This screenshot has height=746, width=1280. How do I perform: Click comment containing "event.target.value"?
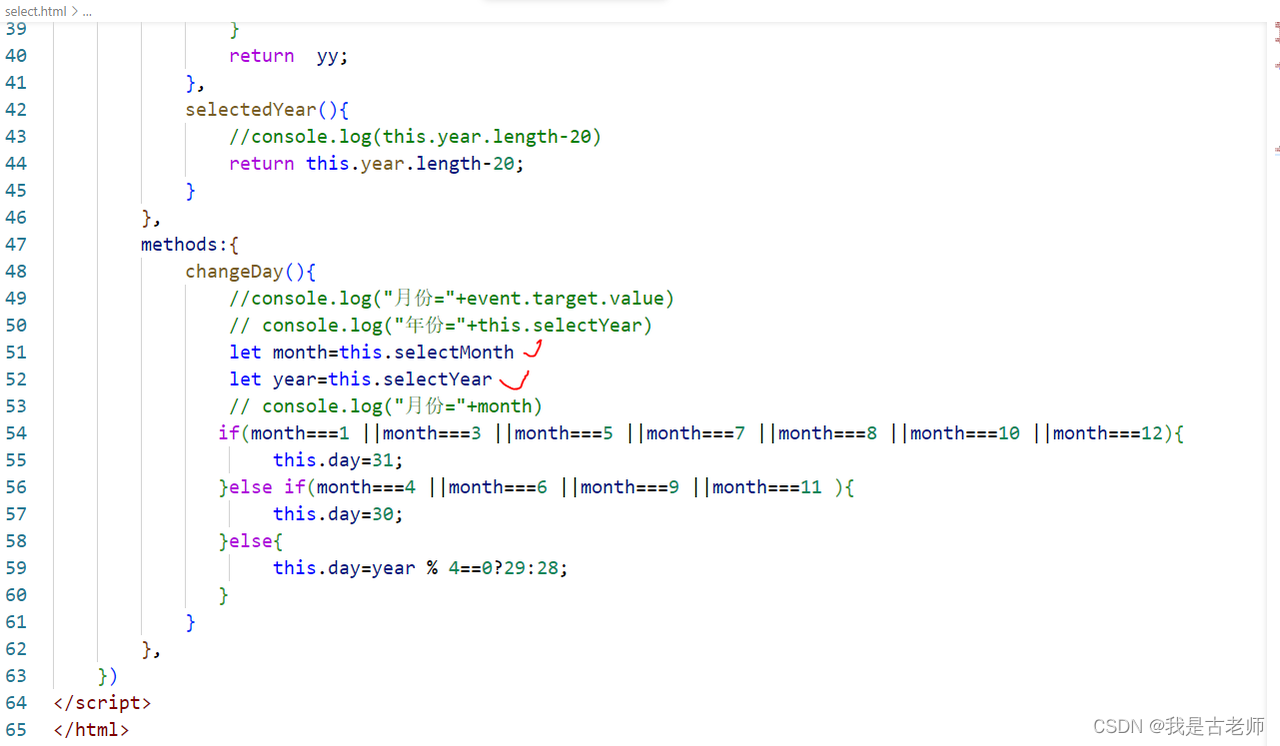[x=452, y=299]
